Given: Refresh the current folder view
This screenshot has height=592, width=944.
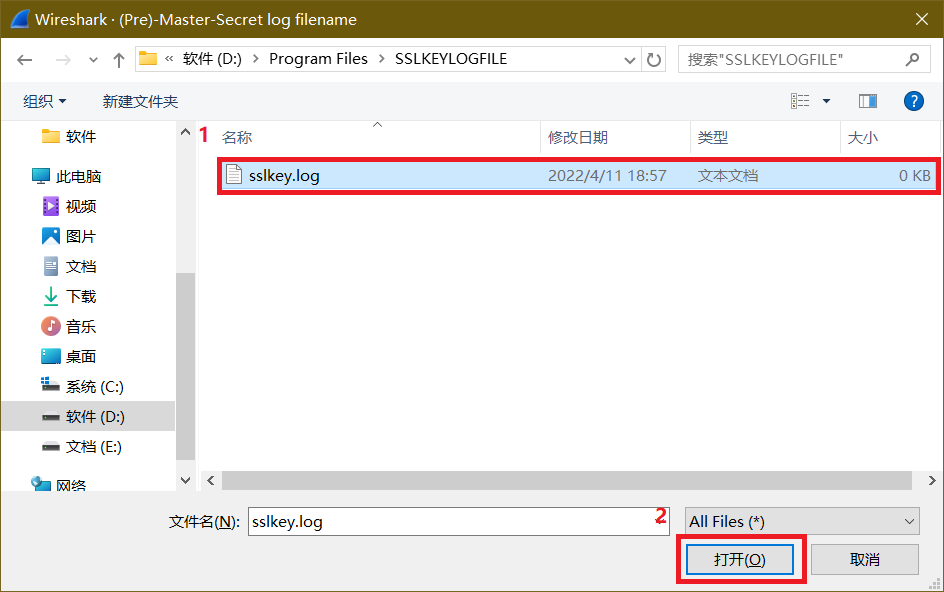Looking at the screenshot, I should pos(654,60).
